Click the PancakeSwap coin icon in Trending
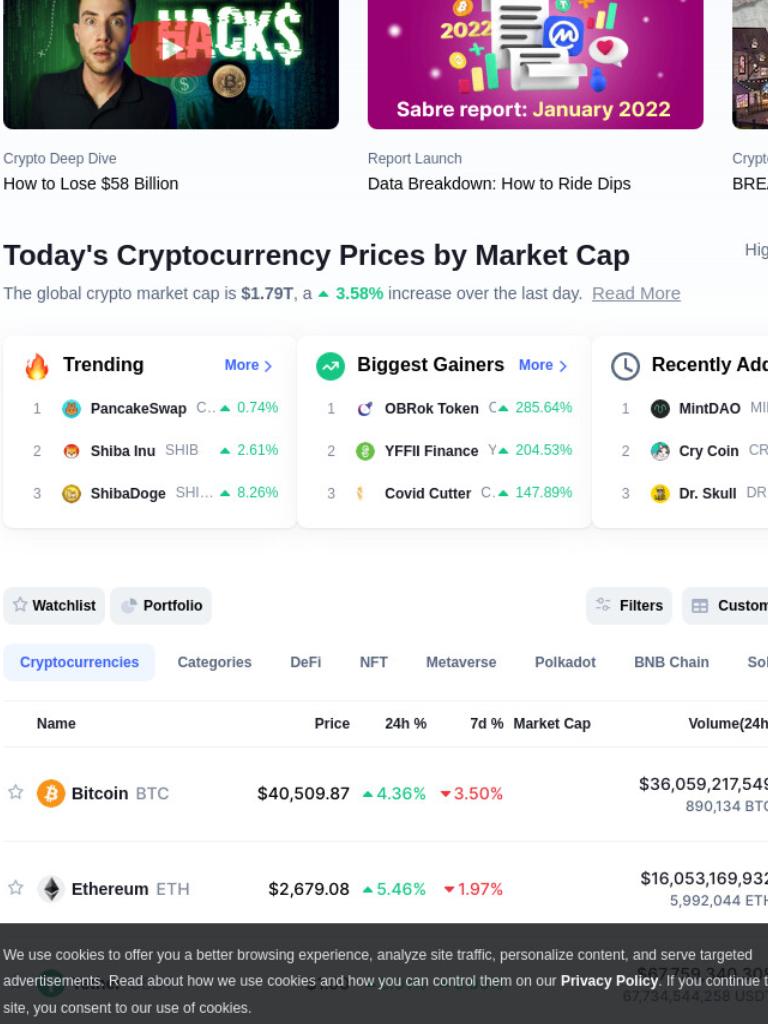This screenshot has height=1024, width=768. 71,409
